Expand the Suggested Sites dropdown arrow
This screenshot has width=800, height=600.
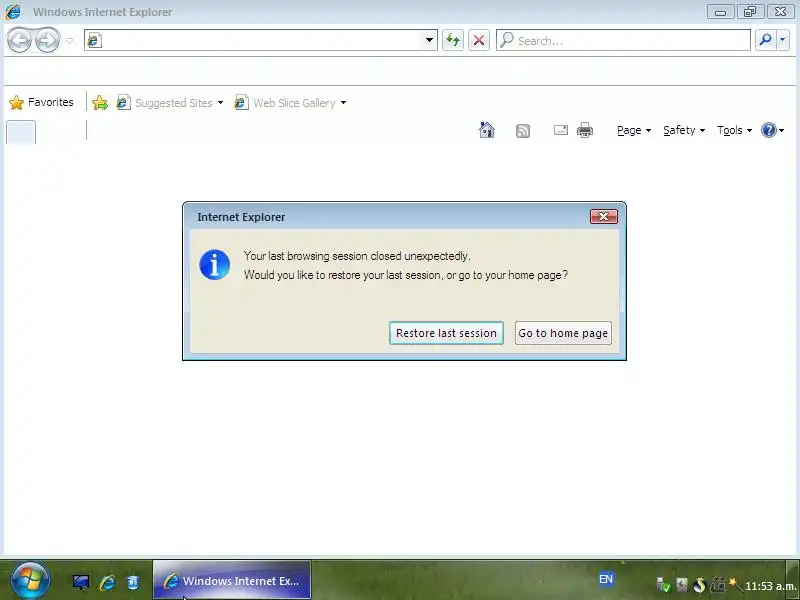pyautogui.click(x=220, y=103)
